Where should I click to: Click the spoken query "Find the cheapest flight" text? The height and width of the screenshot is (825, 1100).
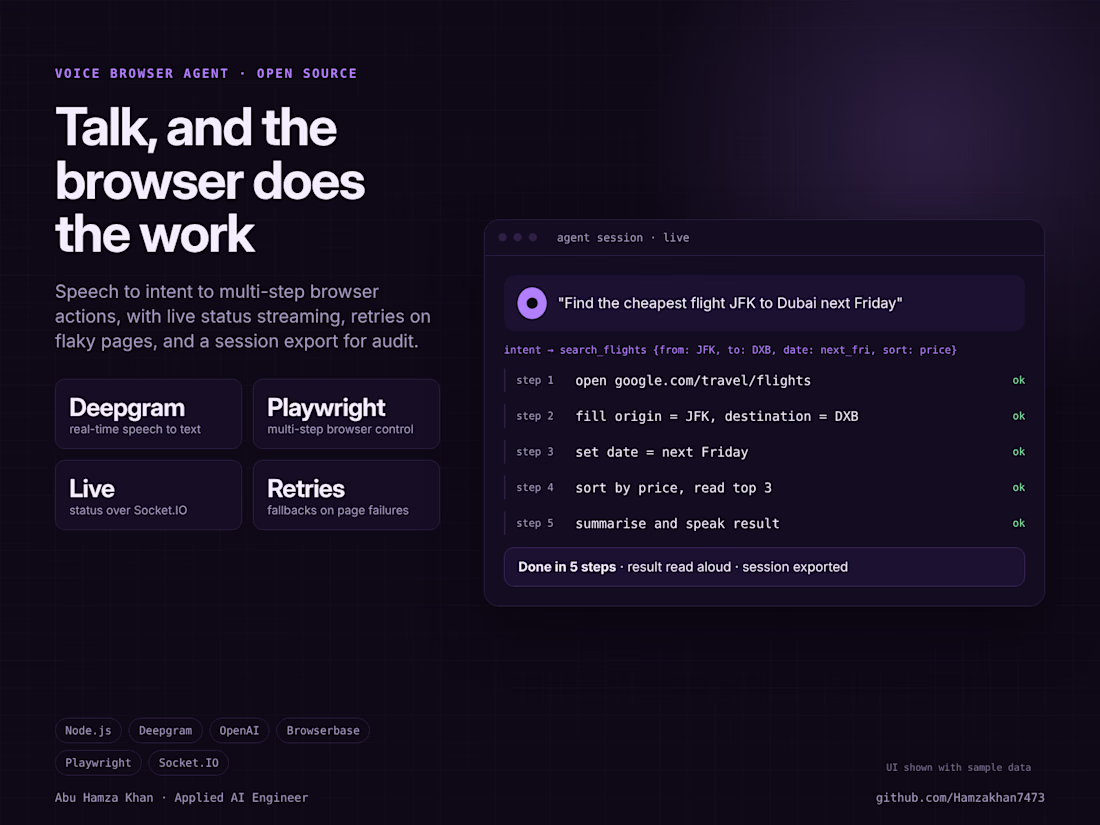[730, 303]
